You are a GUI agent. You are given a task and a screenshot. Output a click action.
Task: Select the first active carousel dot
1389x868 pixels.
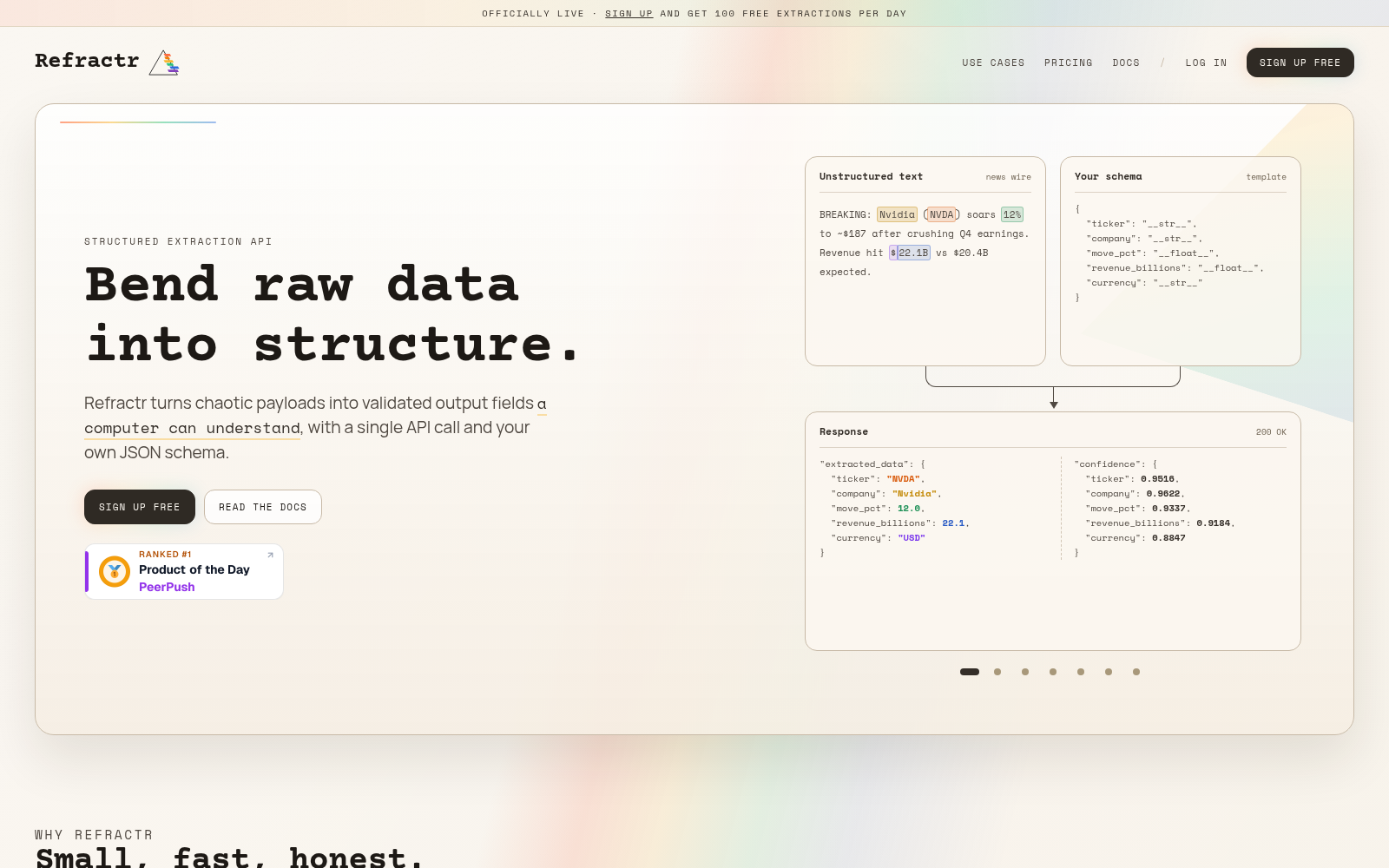coord(970,672)
